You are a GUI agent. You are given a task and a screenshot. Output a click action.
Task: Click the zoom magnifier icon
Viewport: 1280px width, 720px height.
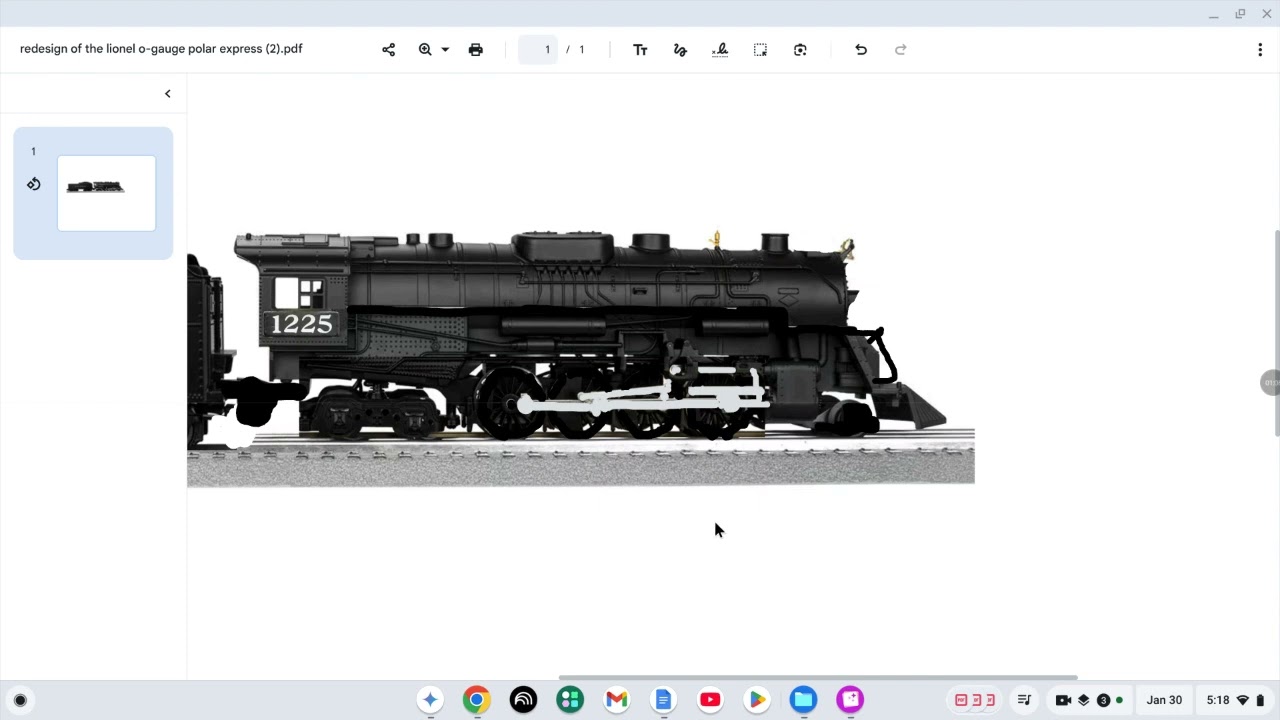click(425, 49)
